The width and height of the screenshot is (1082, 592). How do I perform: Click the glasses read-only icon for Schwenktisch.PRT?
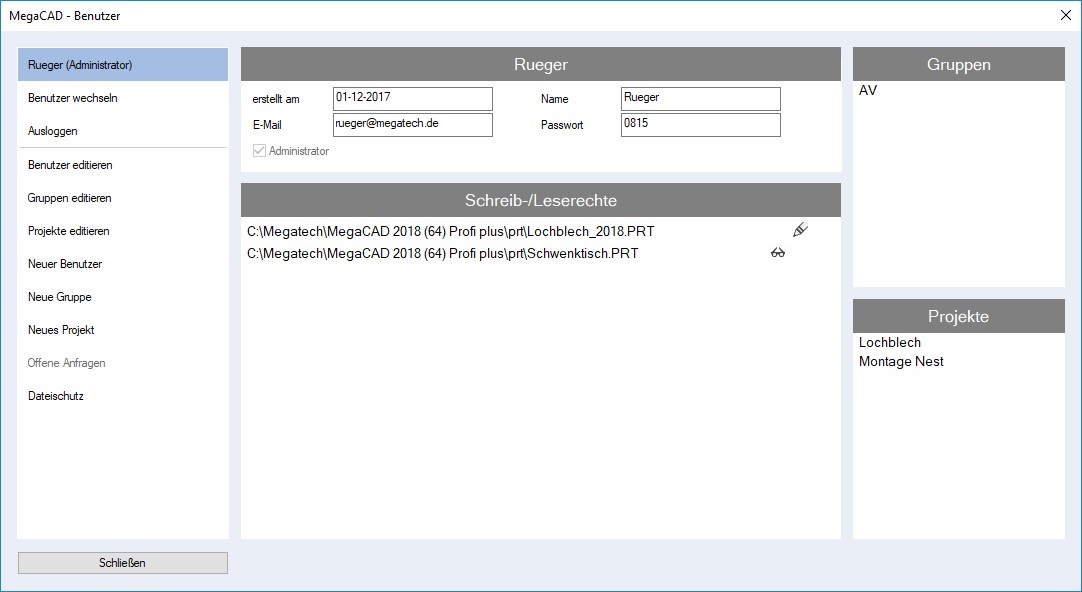pos(777,254)
